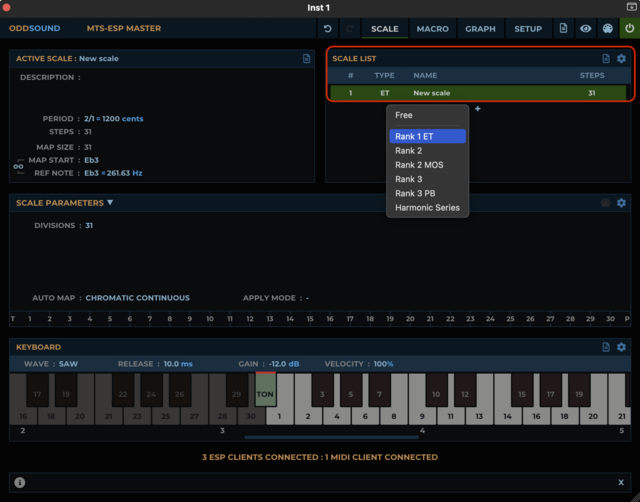Click the undo arrow icon

pos(327,29)
